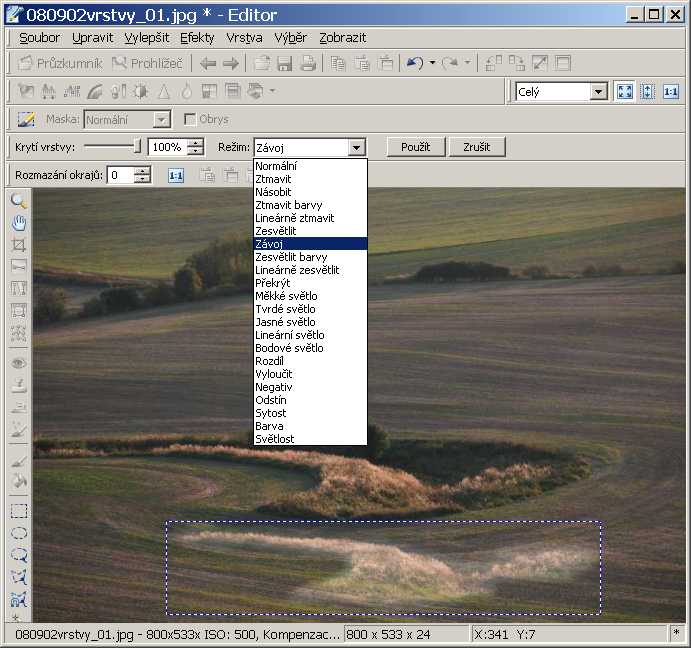Screen dimensions: 691x648
Task: Select the Crop tool
Action: tap(18, 244)
